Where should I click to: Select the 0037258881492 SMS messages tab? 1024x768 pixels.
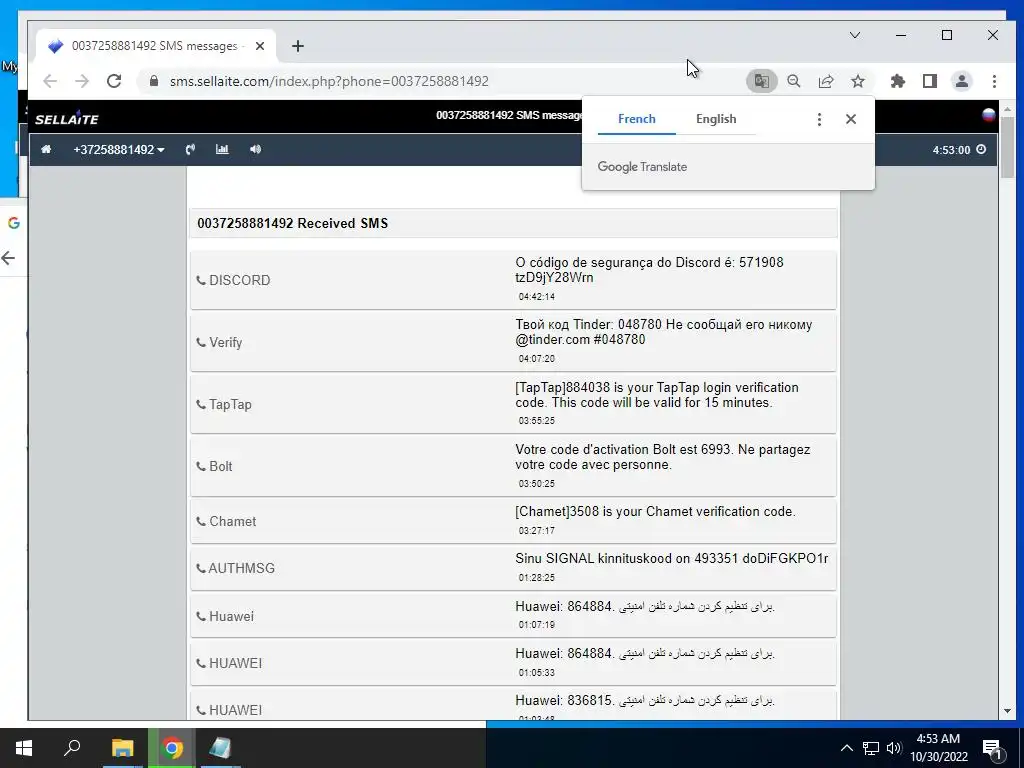(x=155, y=46)
